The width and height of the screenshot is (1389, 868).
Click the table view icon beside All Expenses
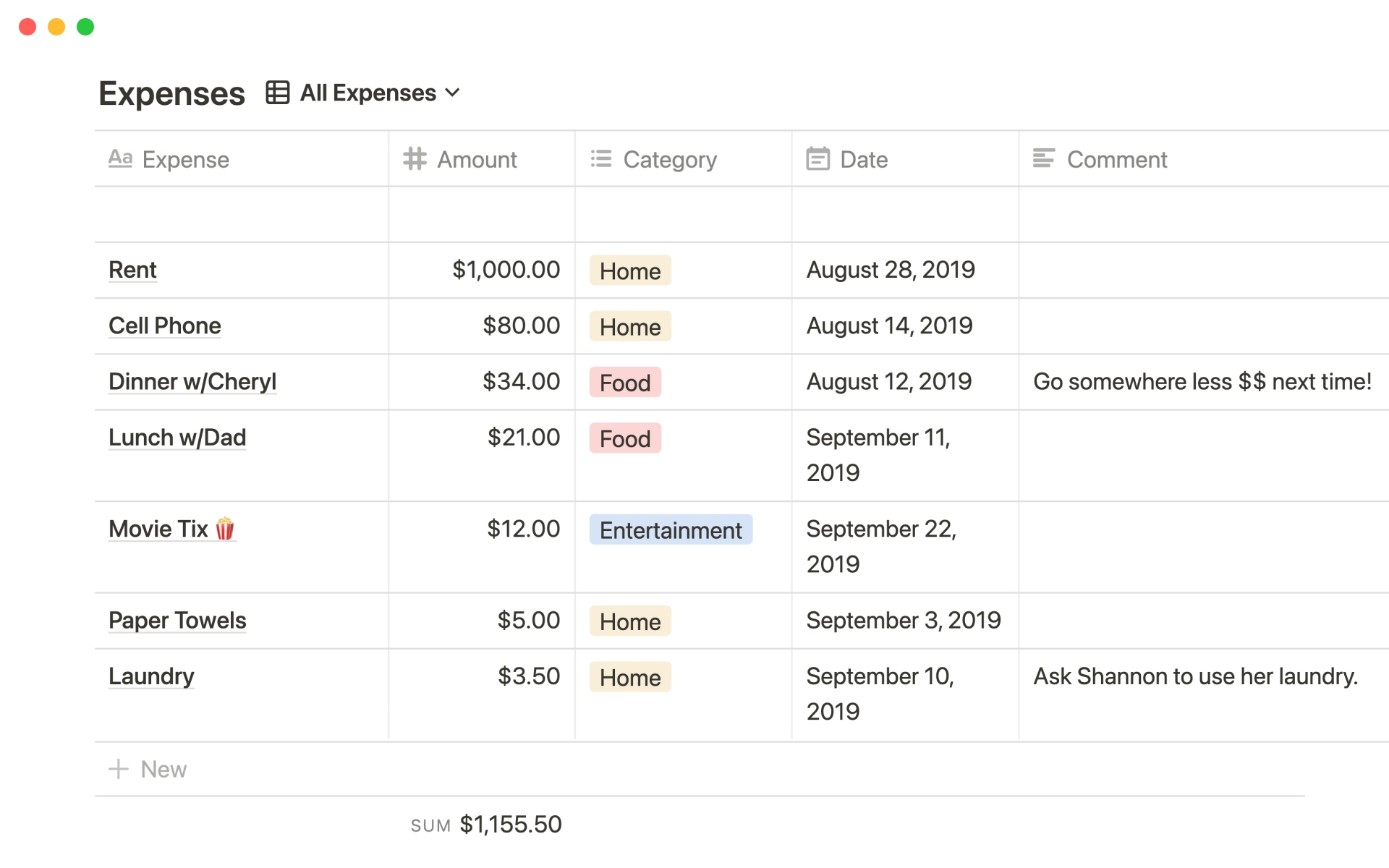(277, 93)
